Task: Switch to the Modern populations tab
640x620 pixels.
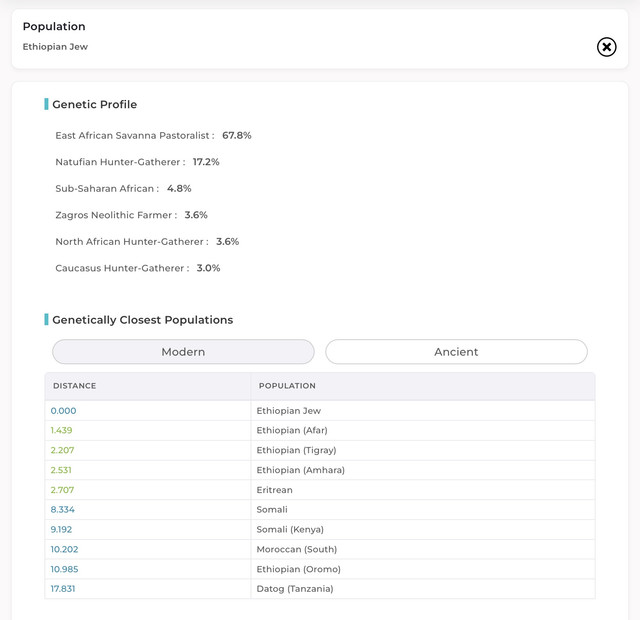Action: 183,351
